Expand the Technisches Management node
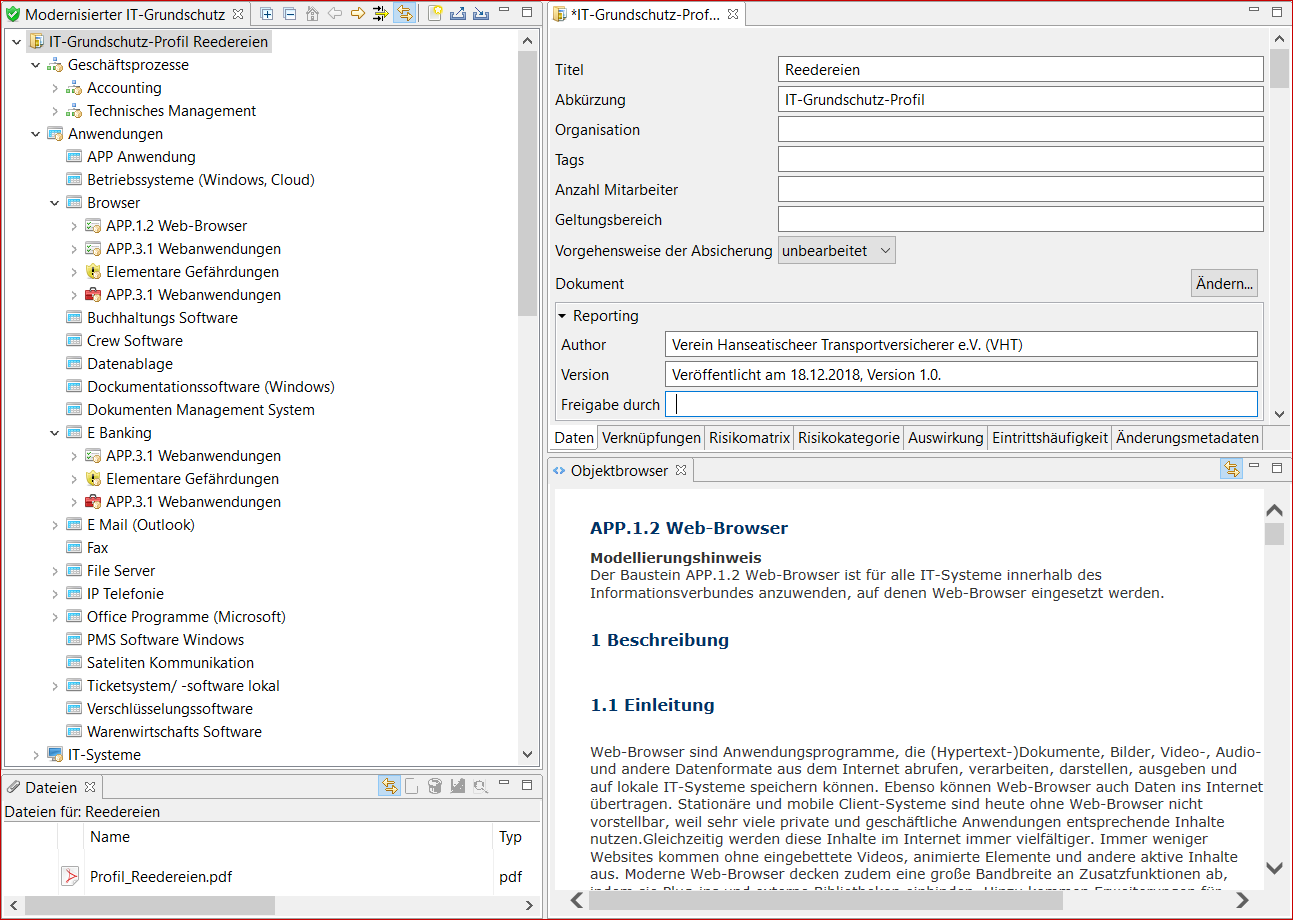 pyautogui.click(x=55, y=111)
